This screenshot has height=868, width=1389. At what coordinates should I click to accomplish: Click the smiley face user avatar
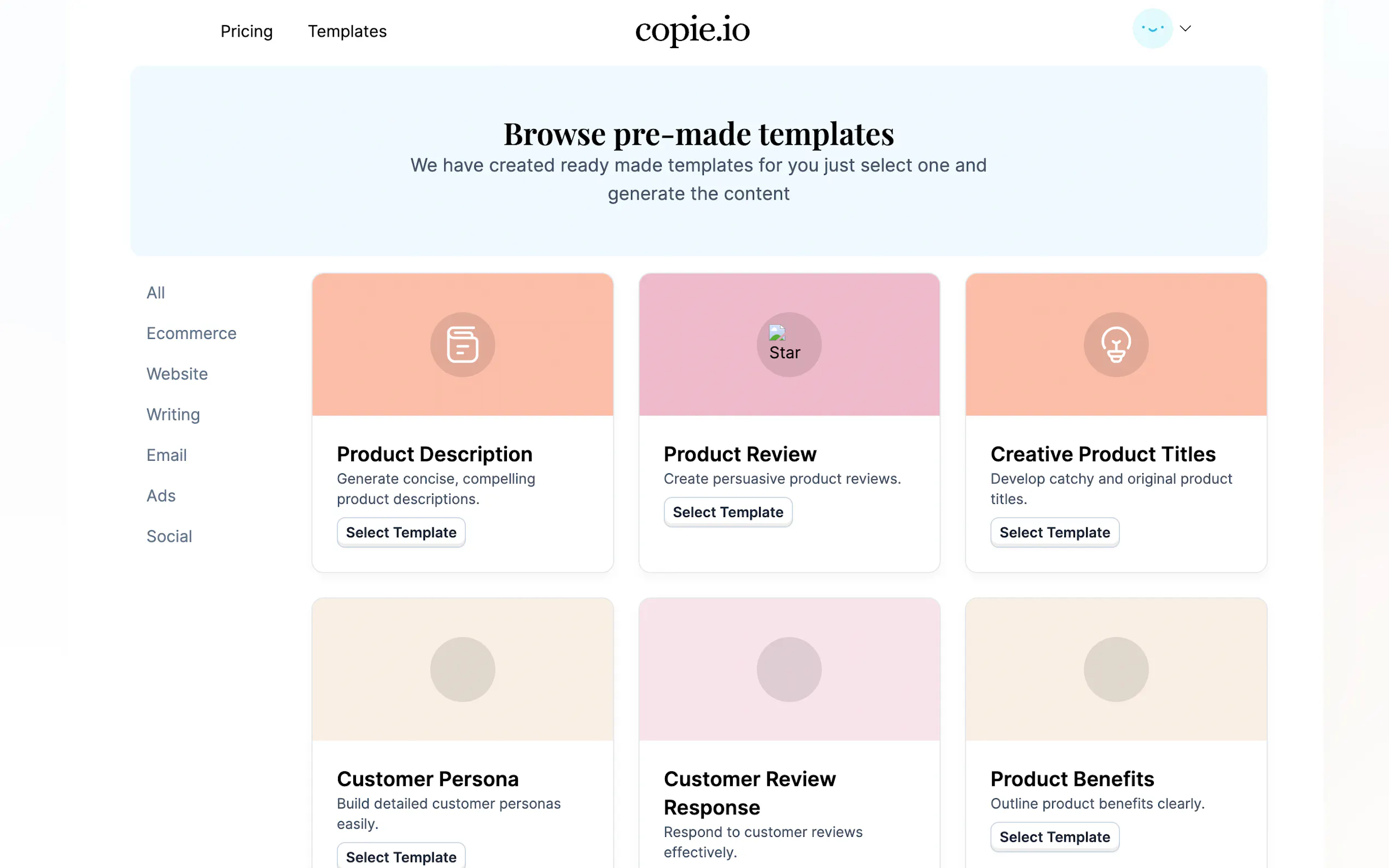(x=1152, y=28)
